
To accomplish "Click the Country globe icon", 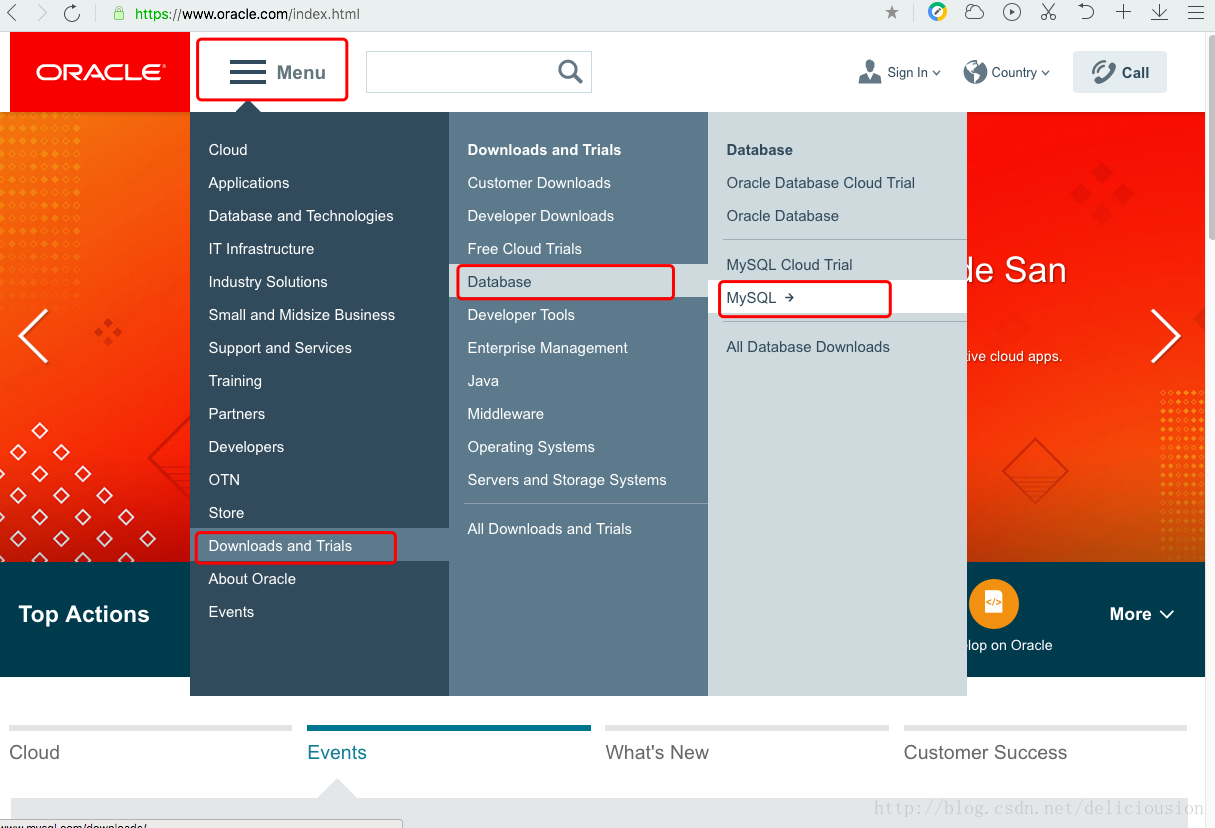I will tap(975, 72).
